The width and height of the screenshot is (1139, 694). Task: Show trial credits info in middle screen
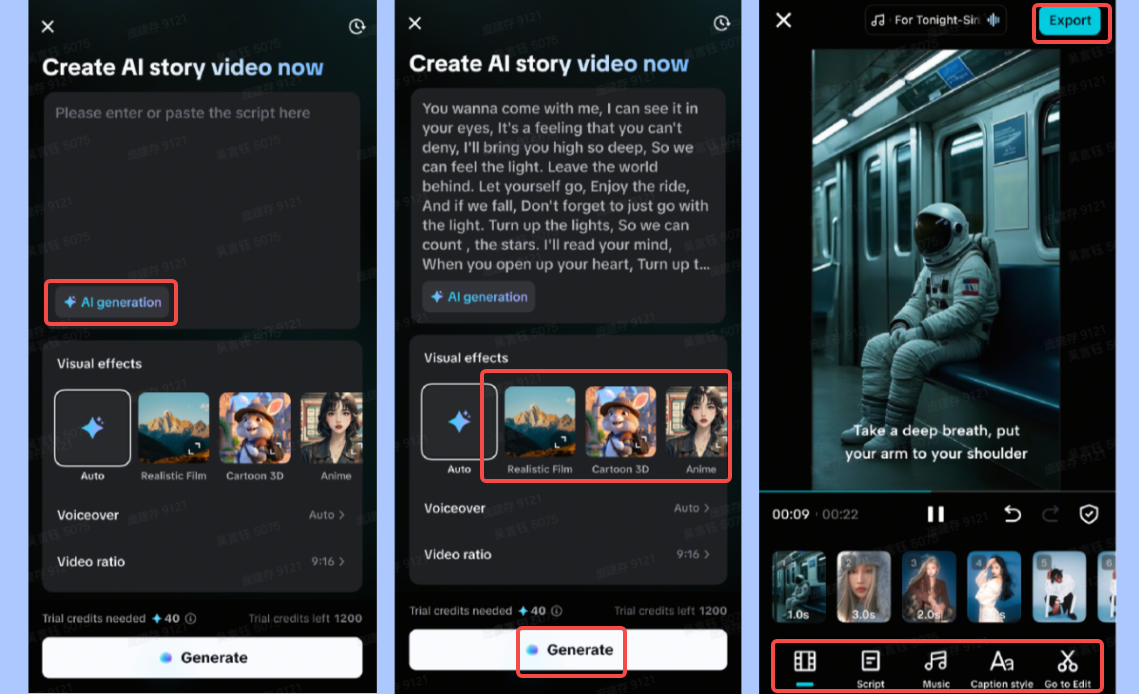click(557, 611)
